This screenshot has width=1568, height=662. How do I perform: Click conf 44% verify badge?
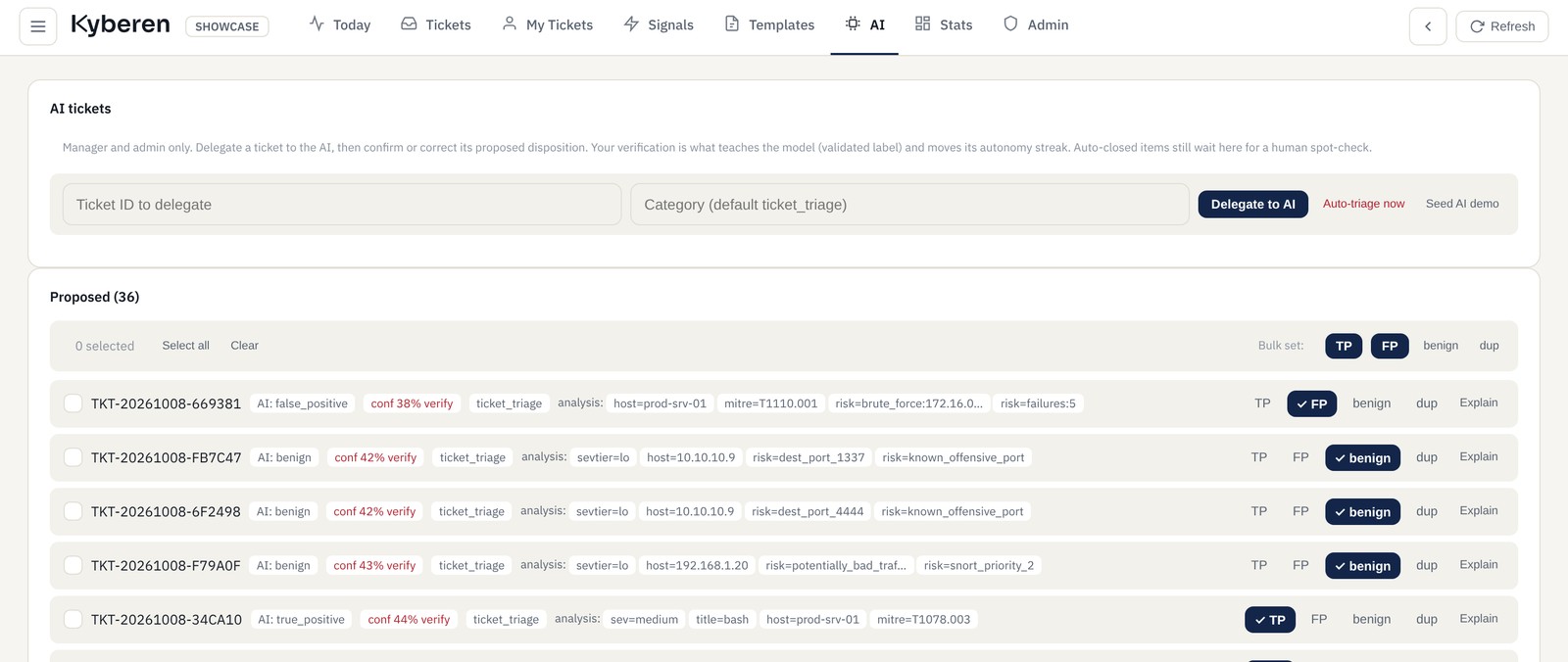click(409, 619)
